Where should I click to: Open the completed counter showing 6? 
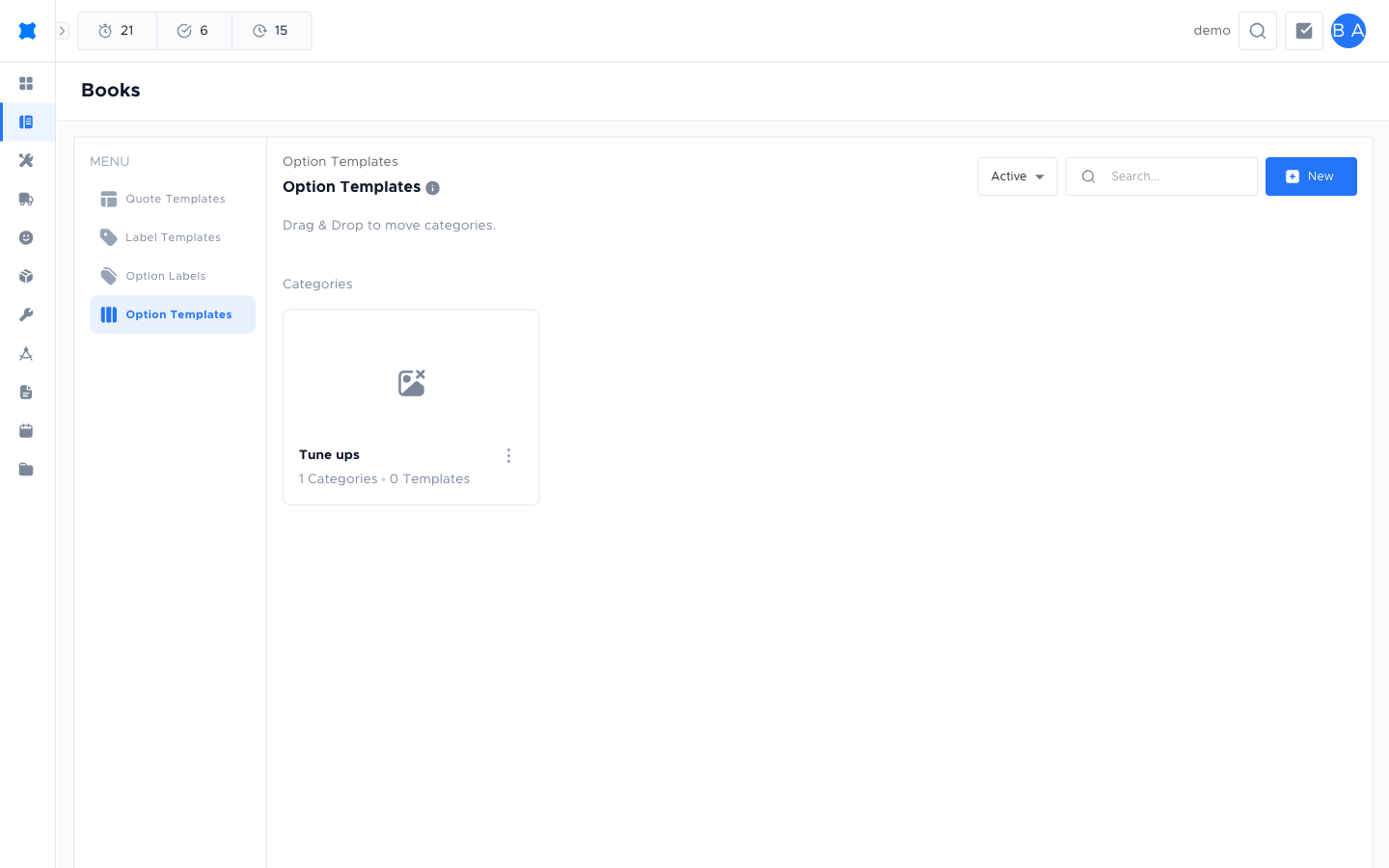(x=194, y=31)
